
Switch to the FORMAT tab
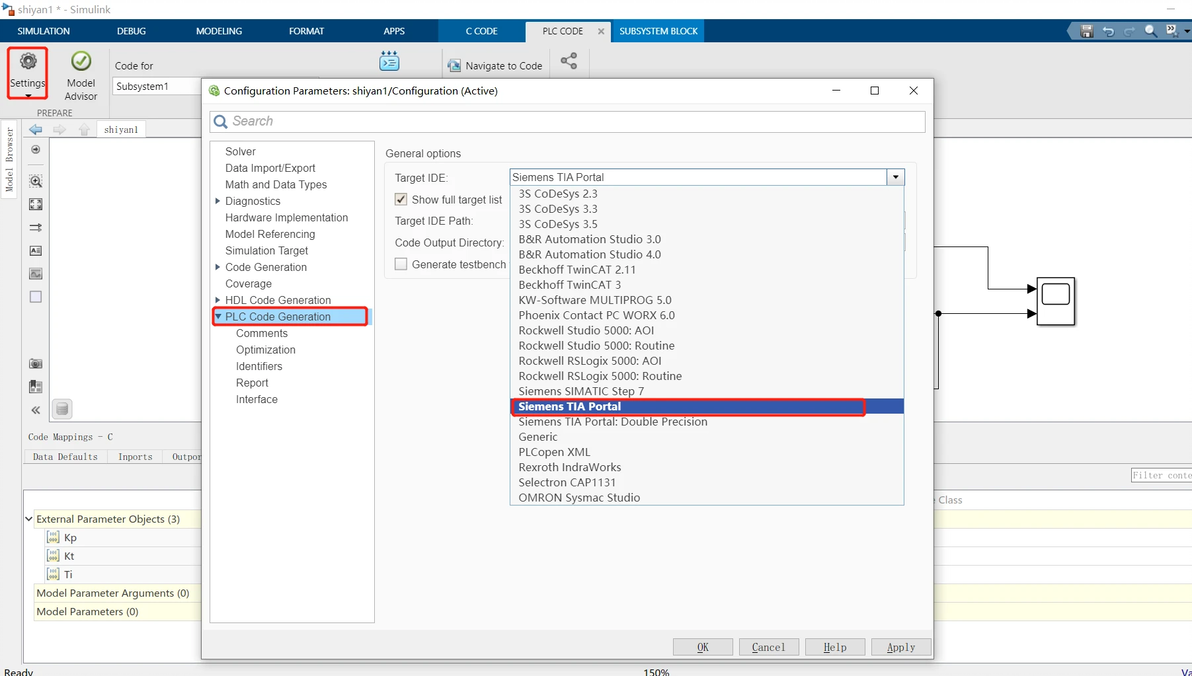(306, 31)
